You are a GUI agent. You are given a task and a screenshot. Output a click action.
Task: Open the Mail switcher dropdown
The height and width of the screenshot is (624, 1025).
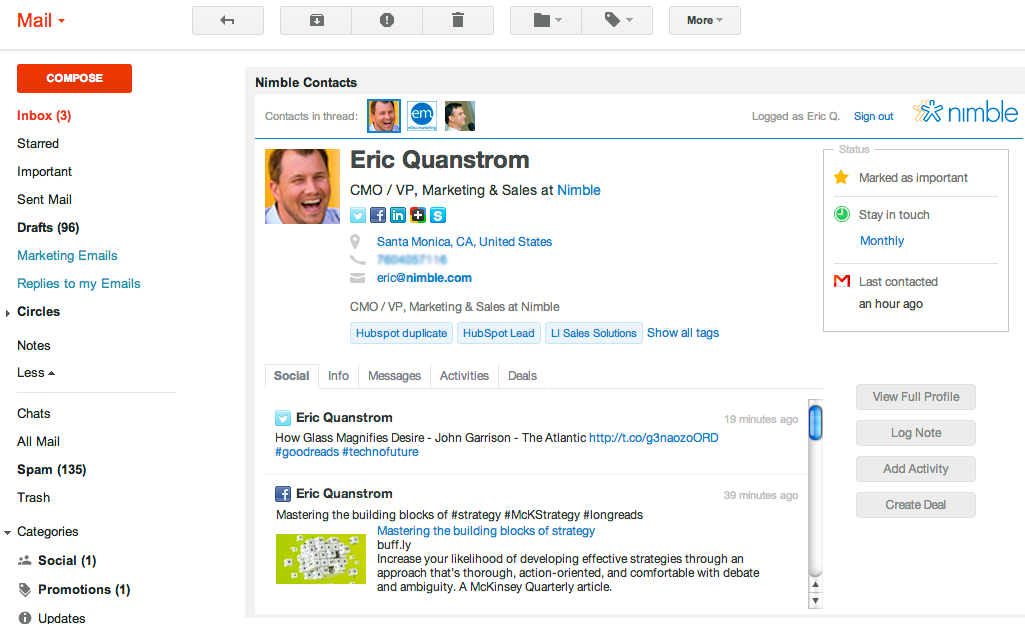coord(41,21)
